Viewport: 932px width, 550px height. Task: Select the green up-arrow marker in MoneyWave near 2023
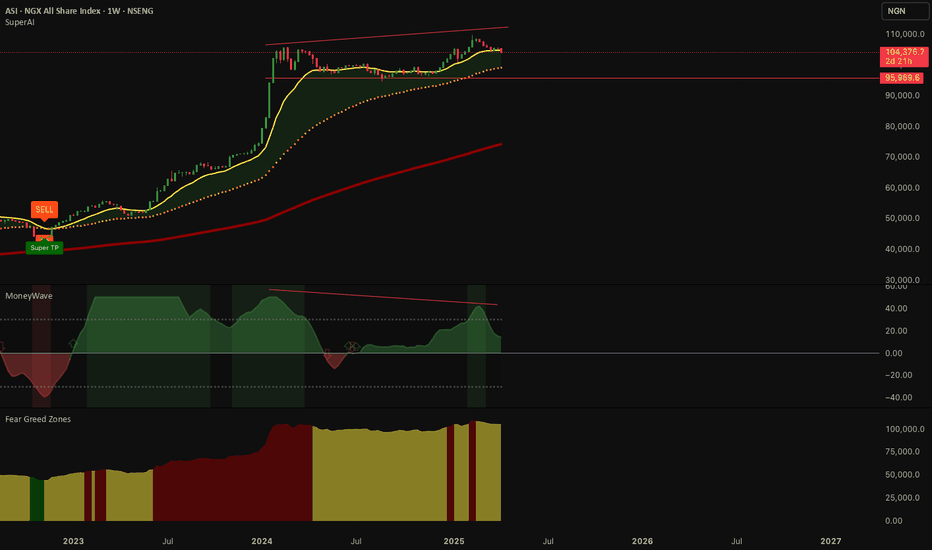point(73,344)
